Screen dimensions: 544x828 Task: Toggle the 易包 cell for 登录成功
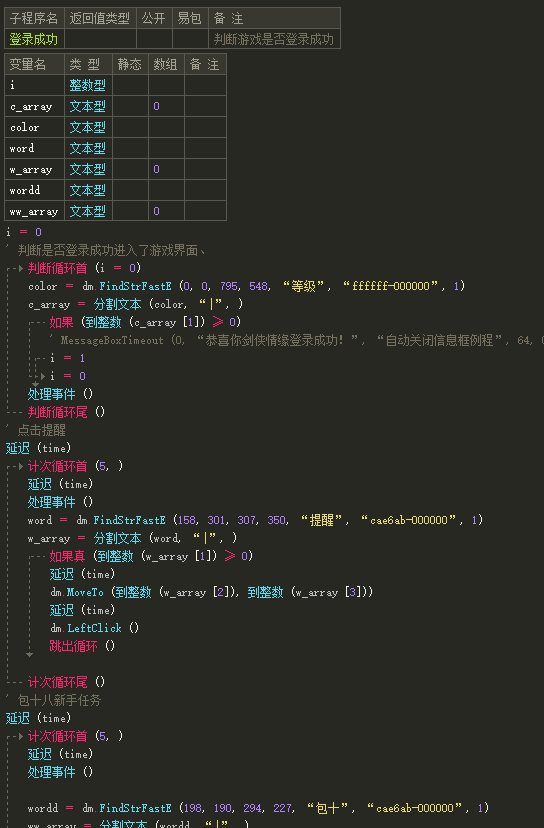point(190,39)
